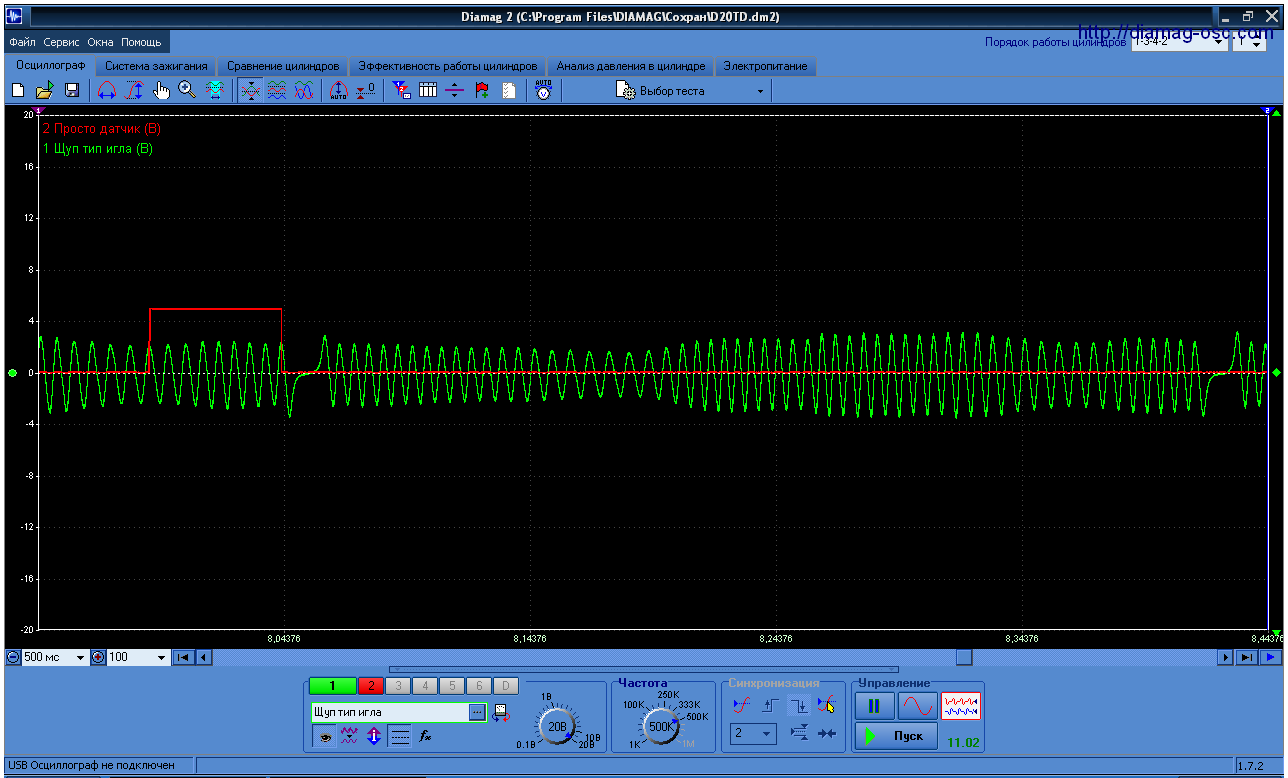Open the Окна menu

(x=100, y=43)
